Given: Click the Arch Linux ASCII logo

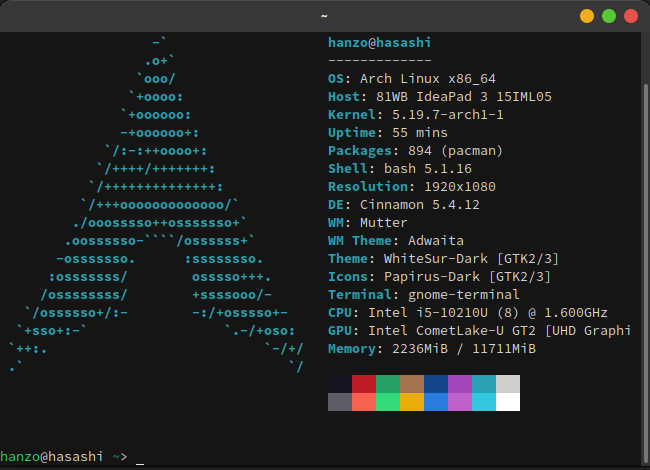Looking at the screenshot, I should (156, 204).
